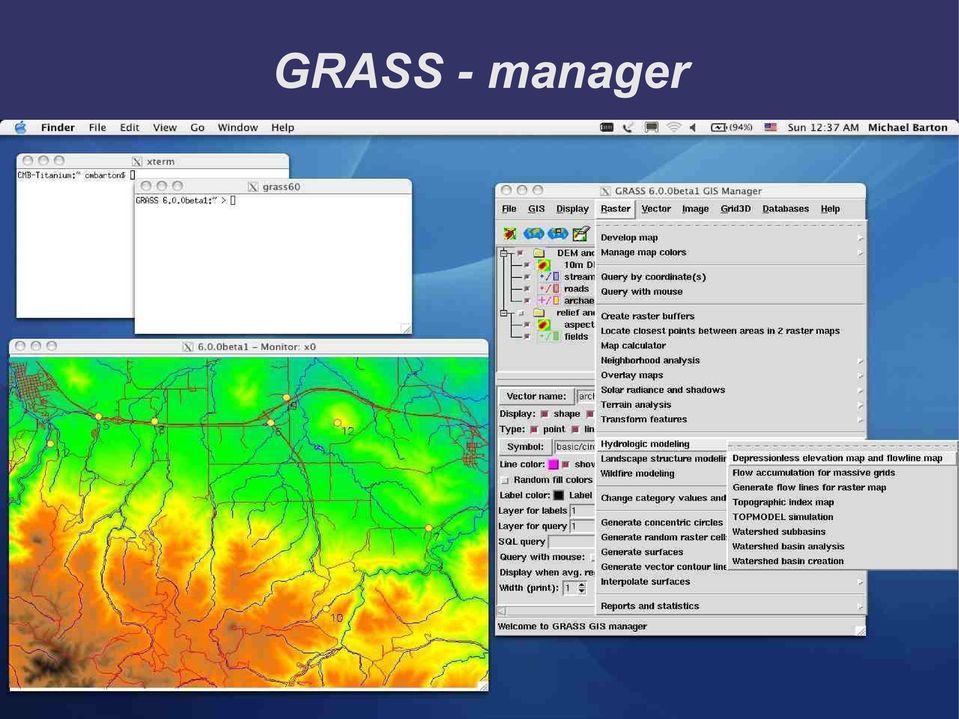Click the clock showing Sun 12:37 AM
Viewport: 959px width, 719px height.
click(823, 127)
